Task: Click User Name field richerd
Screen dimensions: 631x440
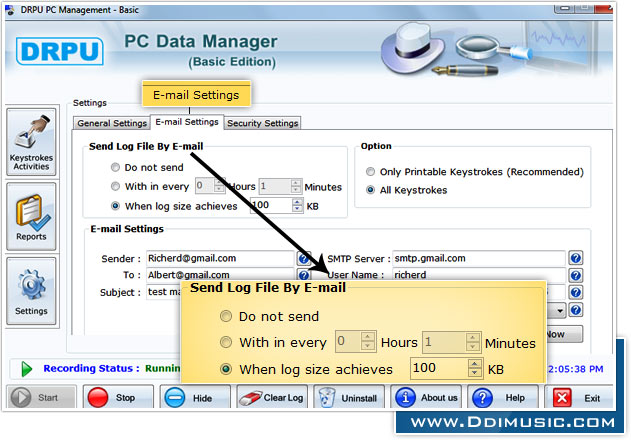Action: click(479, 275)
